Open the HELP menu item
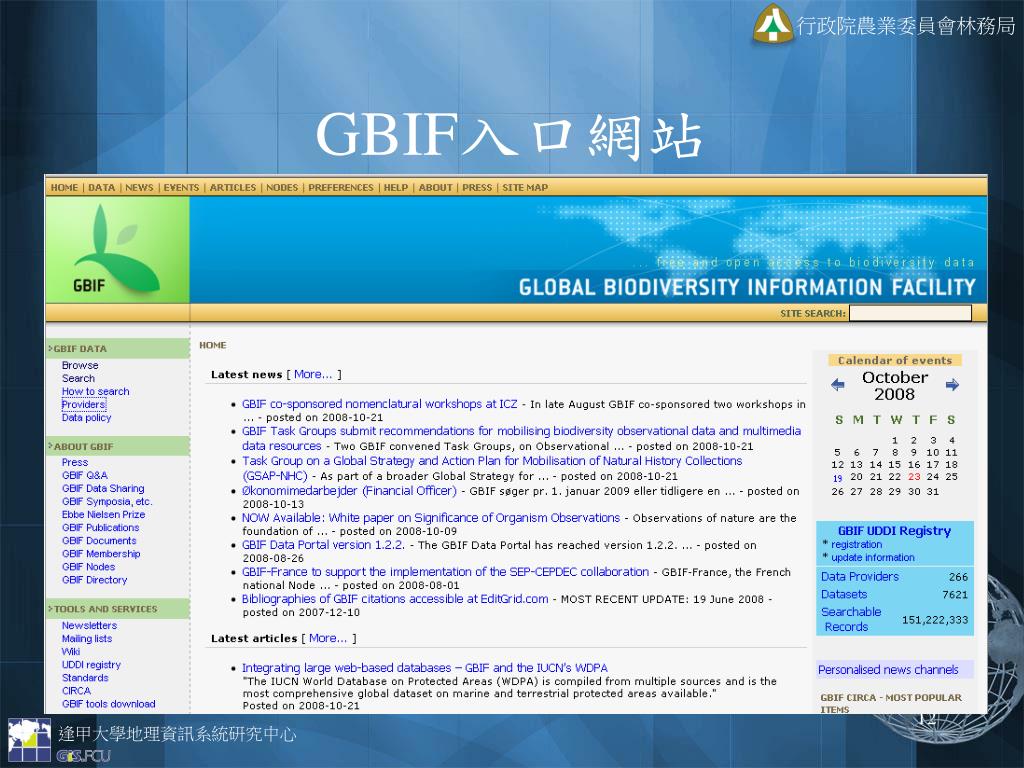 [x=396, y=187]
